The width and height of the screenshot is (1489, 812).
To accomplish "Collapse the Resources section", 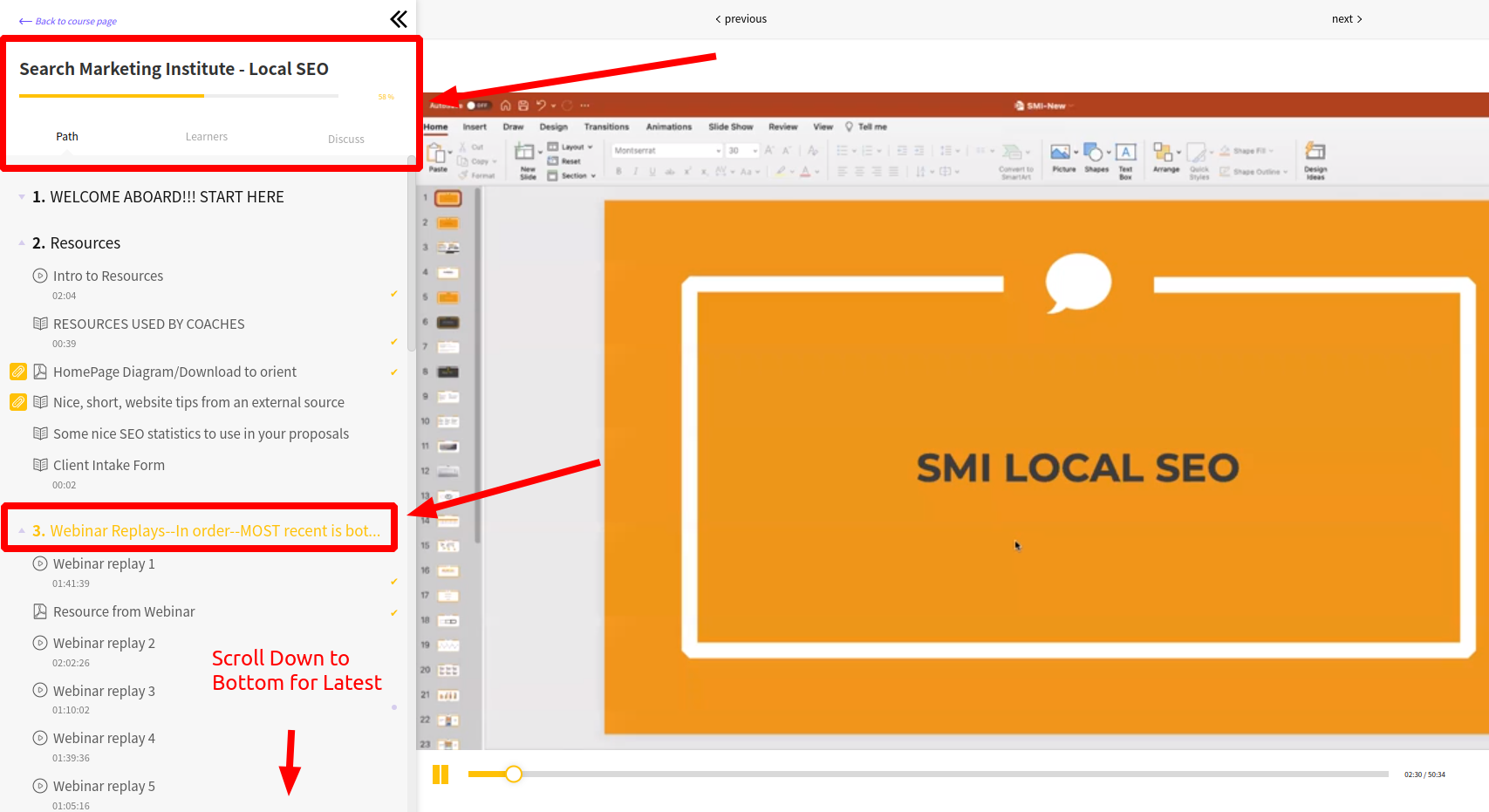I will click(x=22, y=243).
